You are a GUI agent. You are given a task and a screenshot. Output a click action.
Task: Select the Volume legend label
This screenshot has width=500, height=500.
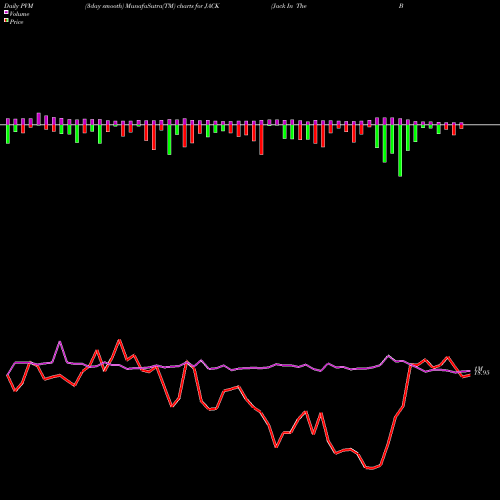tap(19, 14)
